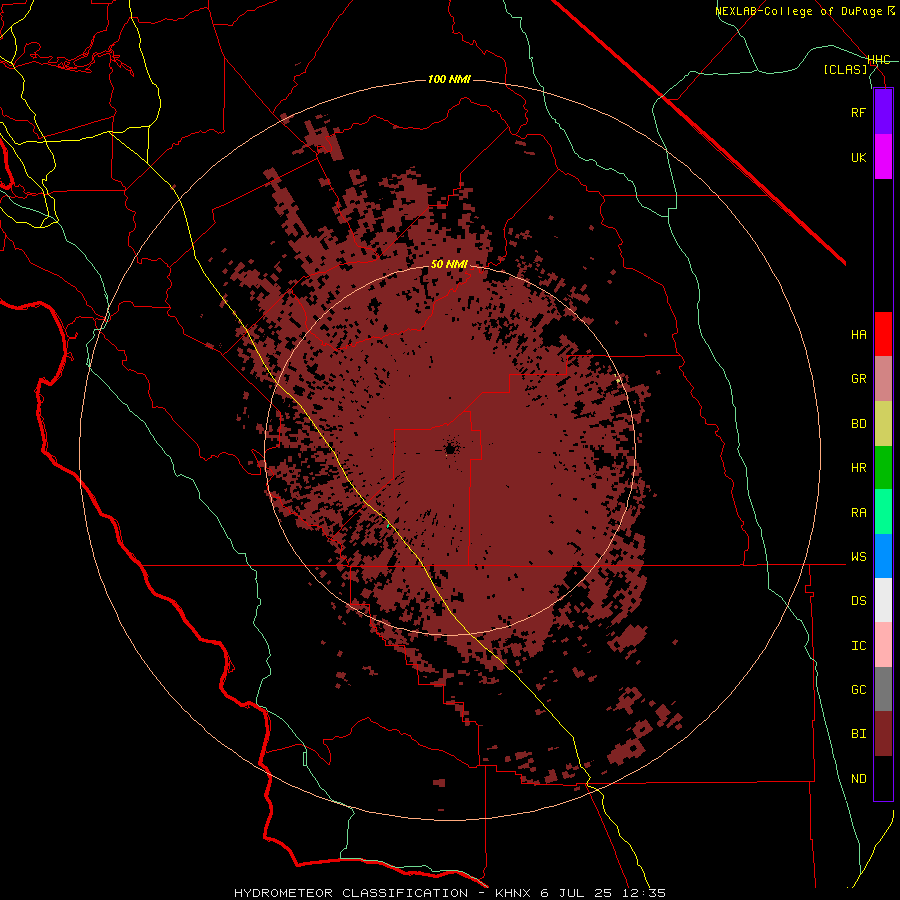900x900 pixels.
Task: Click the ND legend label
Action: pyautogui.click(x=858, y=779)
